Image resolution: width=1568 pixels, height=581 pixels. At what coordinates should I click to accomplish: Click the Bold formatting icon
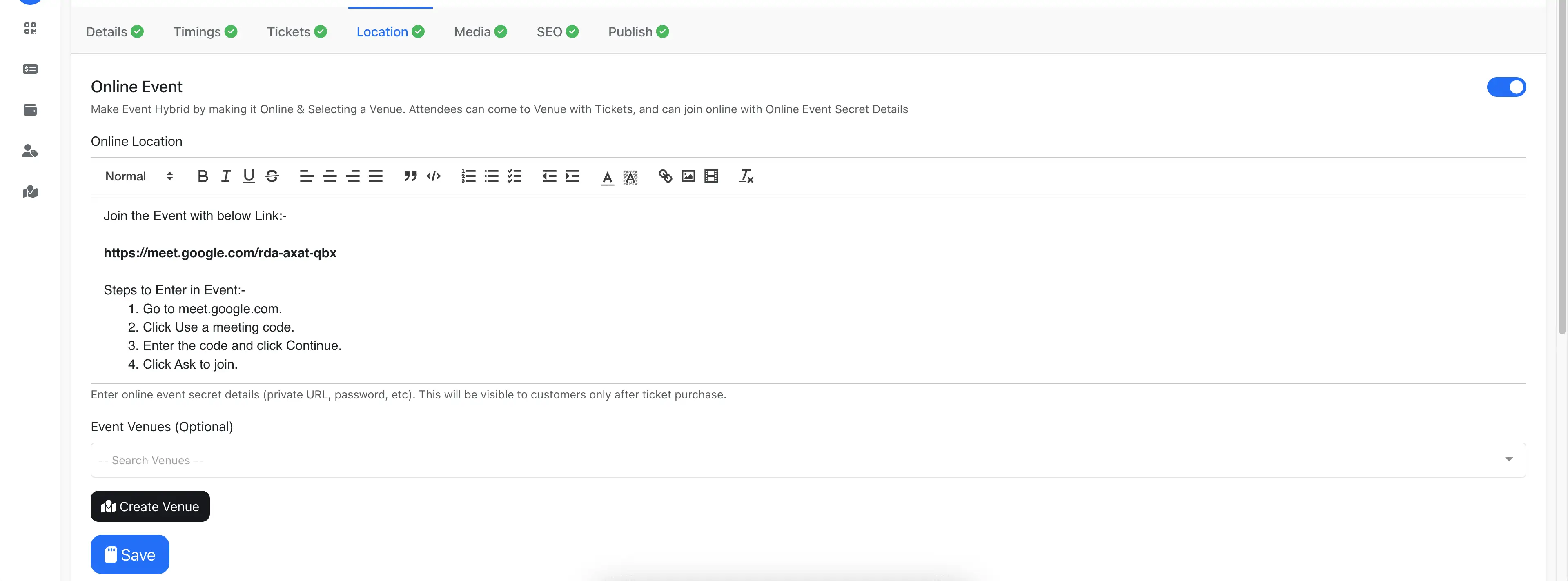(x=203, y=176)
